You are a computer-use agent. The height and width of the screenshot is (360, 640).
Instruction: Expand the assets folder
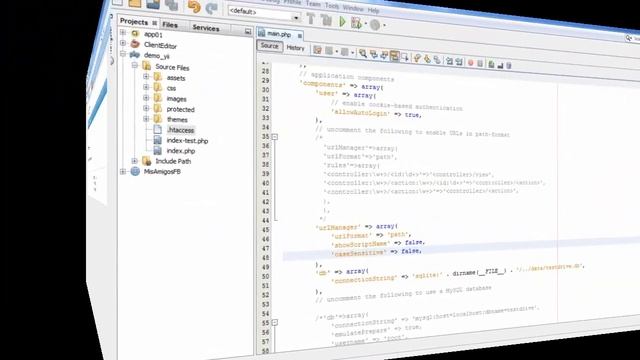coord(146,76)
